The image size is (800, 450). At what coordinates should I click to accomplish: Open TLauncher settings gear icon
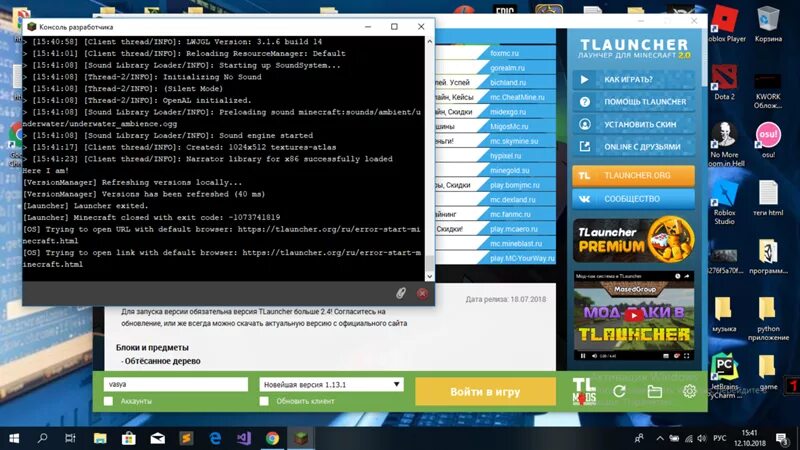689,391
